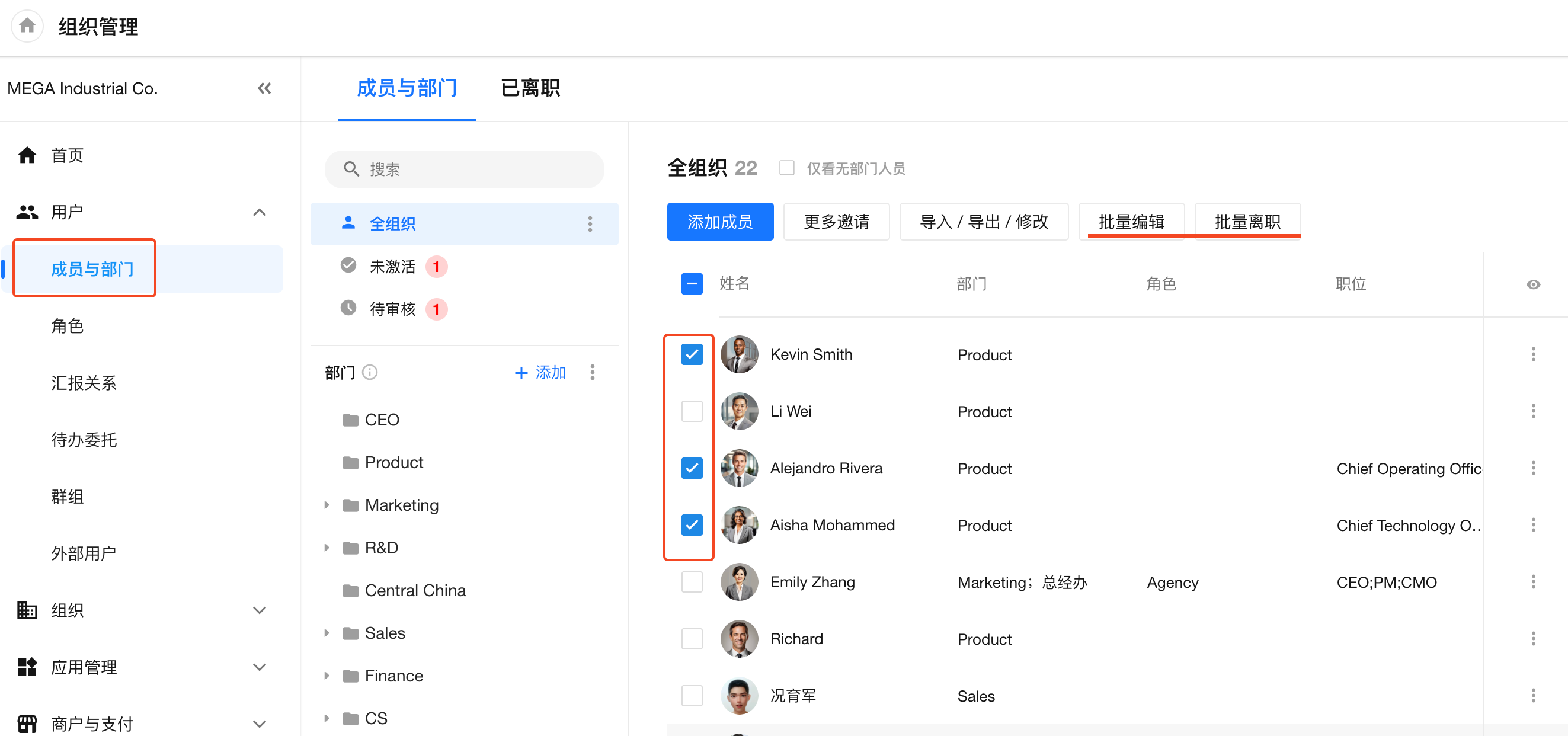1568x736 pixels.
Task: Open the Kevin Smith row options menu
Action: (x=1532, y=354)
